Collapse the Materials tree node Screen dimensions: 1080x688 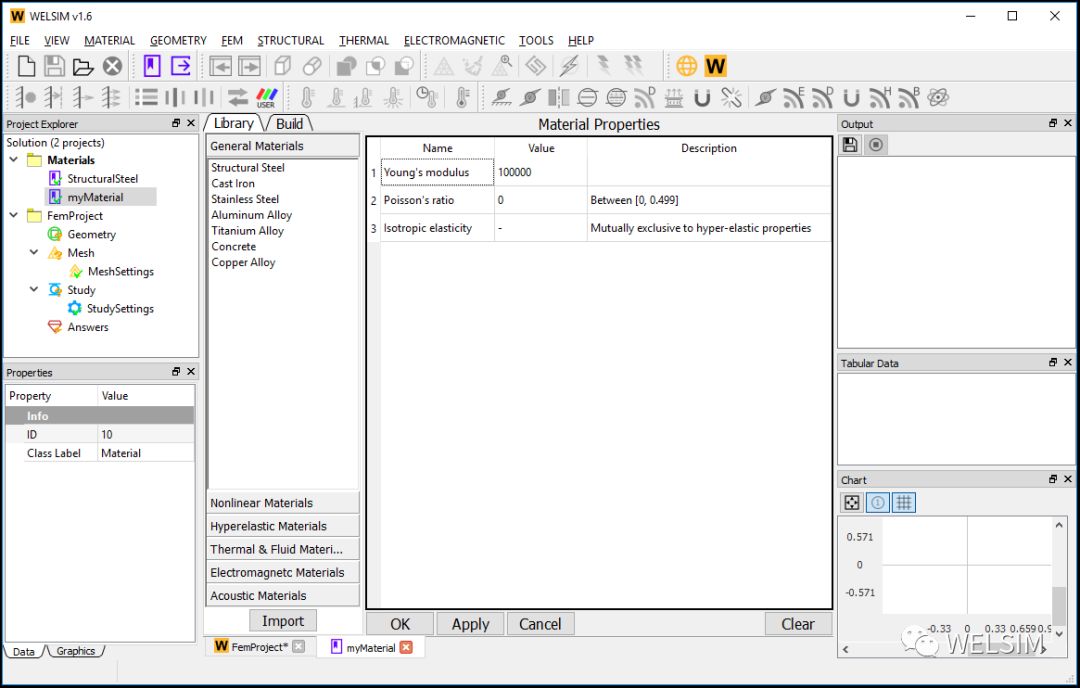14,160
